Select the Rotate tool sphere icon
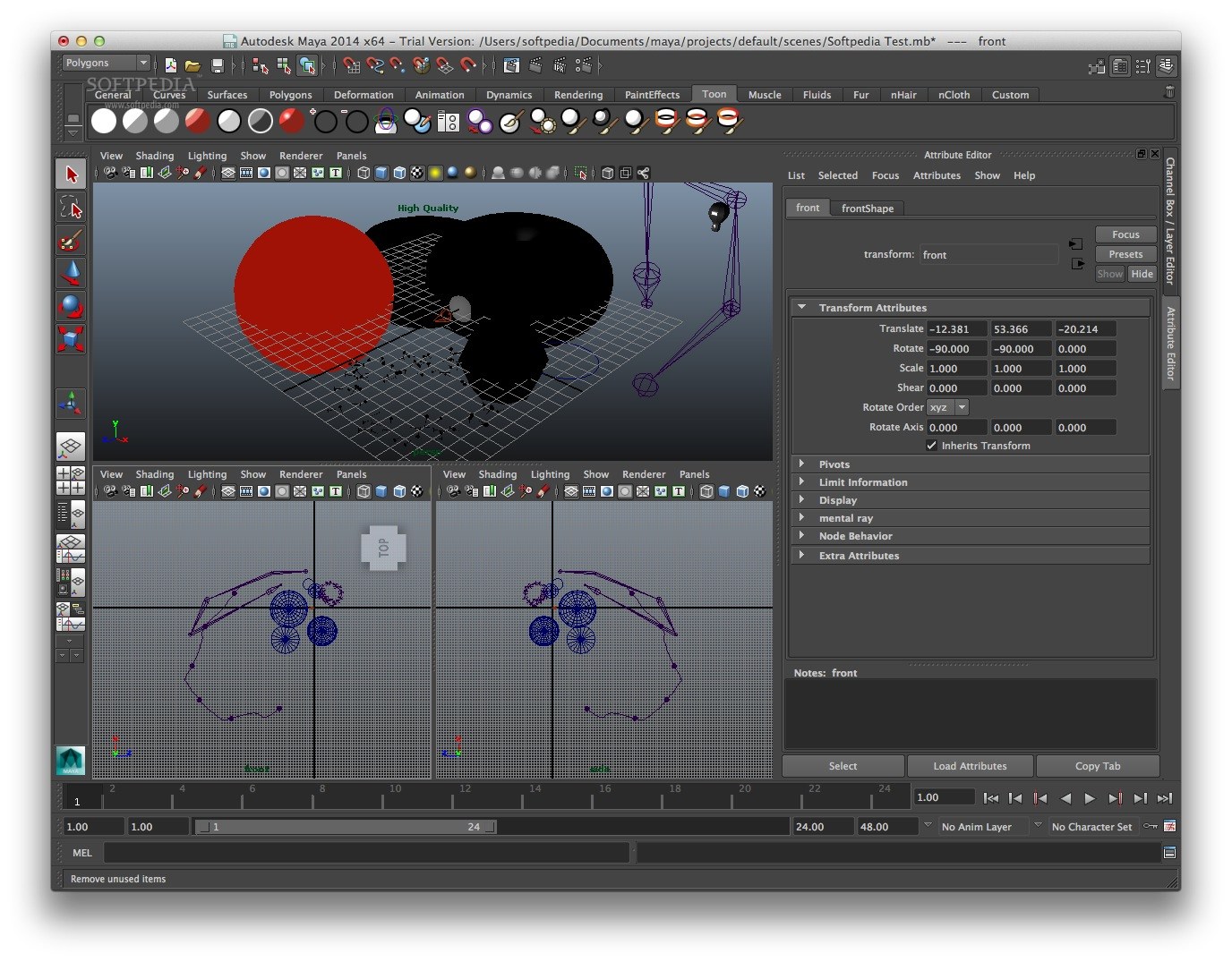Image resolution: width=1232 pixels, height=962 pixels. [x=72, y=306]
